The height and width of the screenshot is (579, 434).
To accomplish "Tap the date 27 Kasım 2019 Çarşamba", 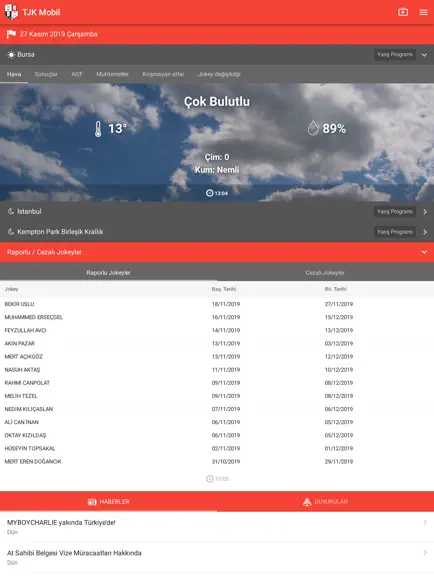I will [58, 34].
